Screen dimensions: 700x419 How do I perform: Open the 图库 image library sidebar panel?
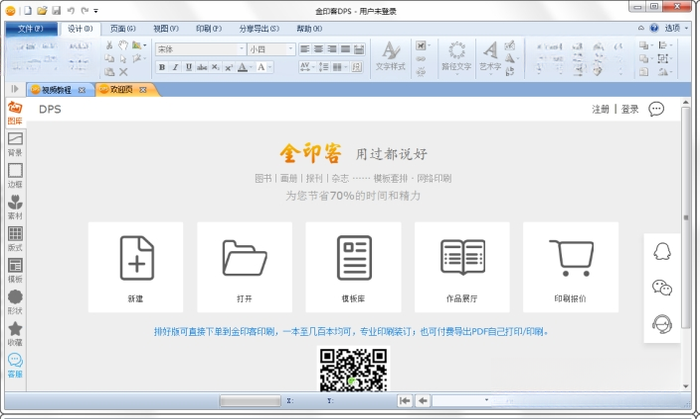tap(15, 113)
